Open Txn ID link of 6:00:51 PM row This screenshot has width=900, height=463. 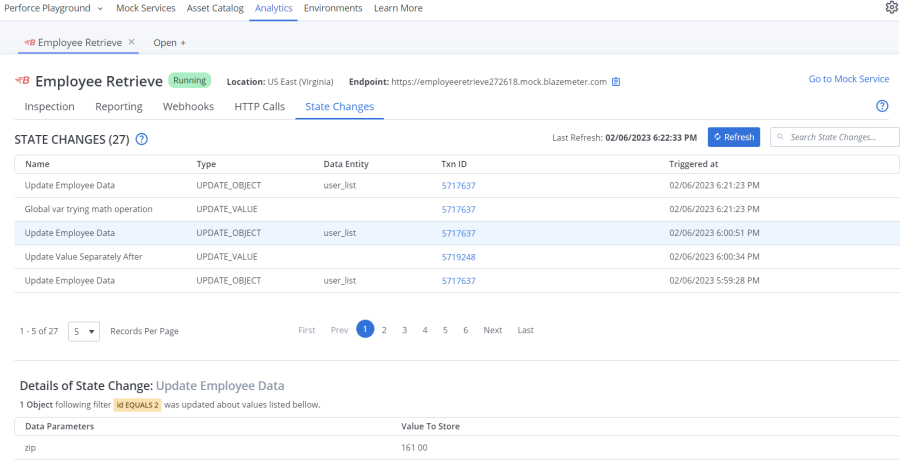[459, 234]
